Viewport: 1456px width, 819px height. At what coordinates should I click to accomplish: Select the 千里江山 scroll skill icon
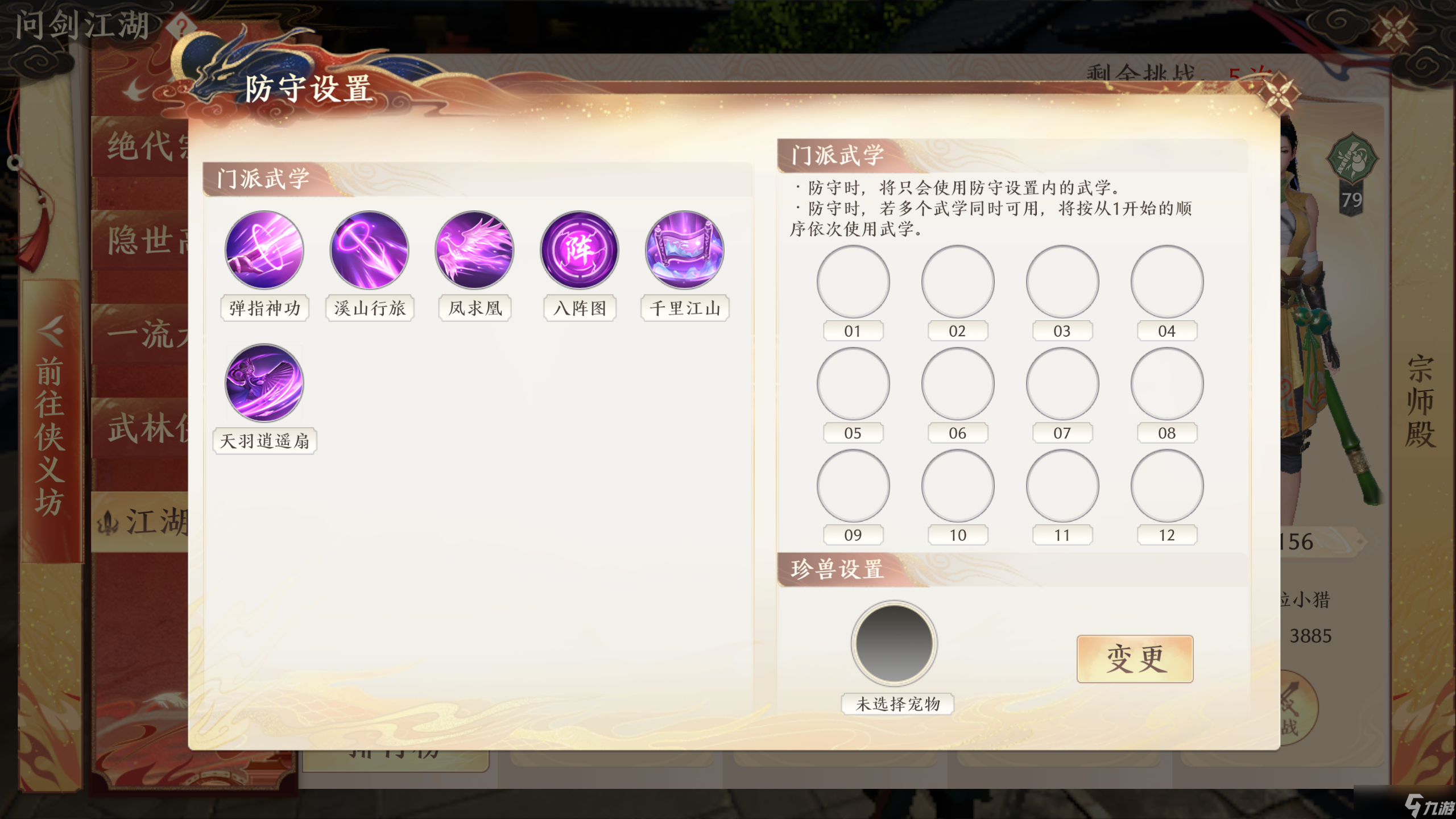(684, 250)
